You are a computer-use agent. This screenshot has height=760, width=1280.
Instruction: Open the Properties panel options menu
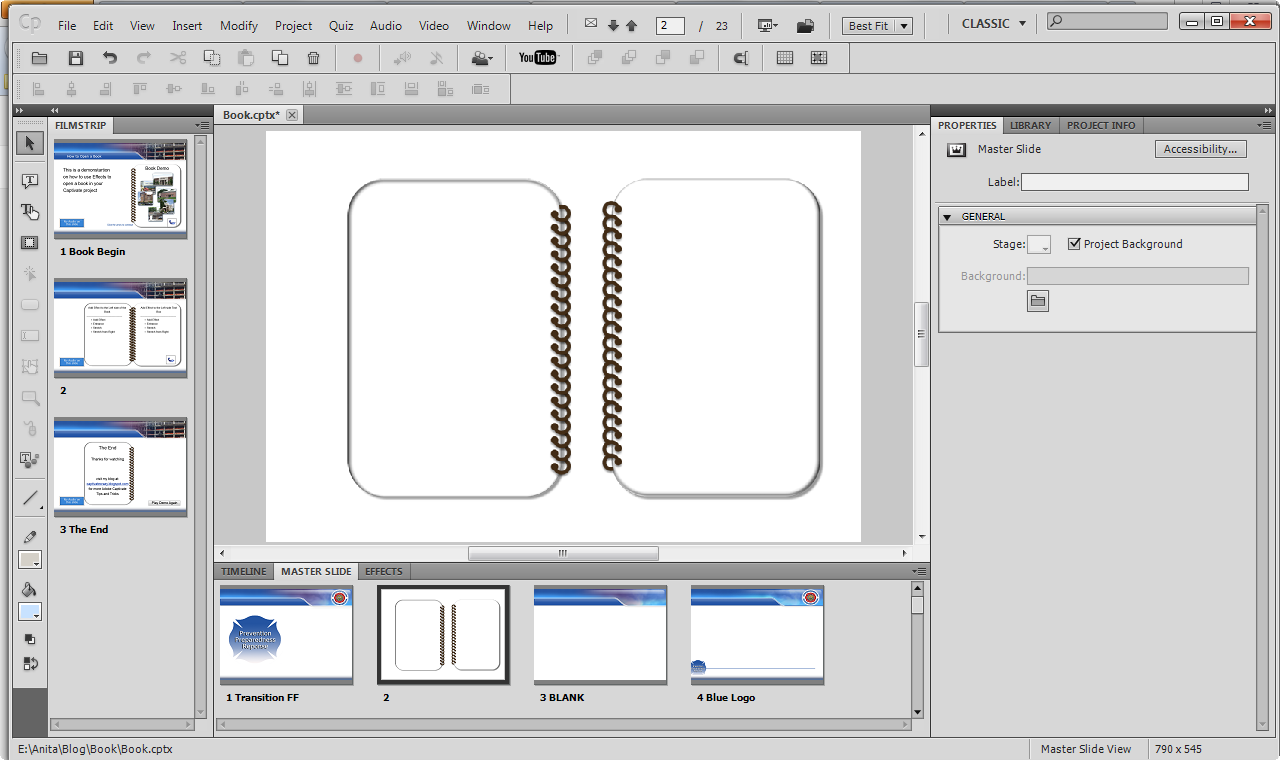click(1265, 125)
